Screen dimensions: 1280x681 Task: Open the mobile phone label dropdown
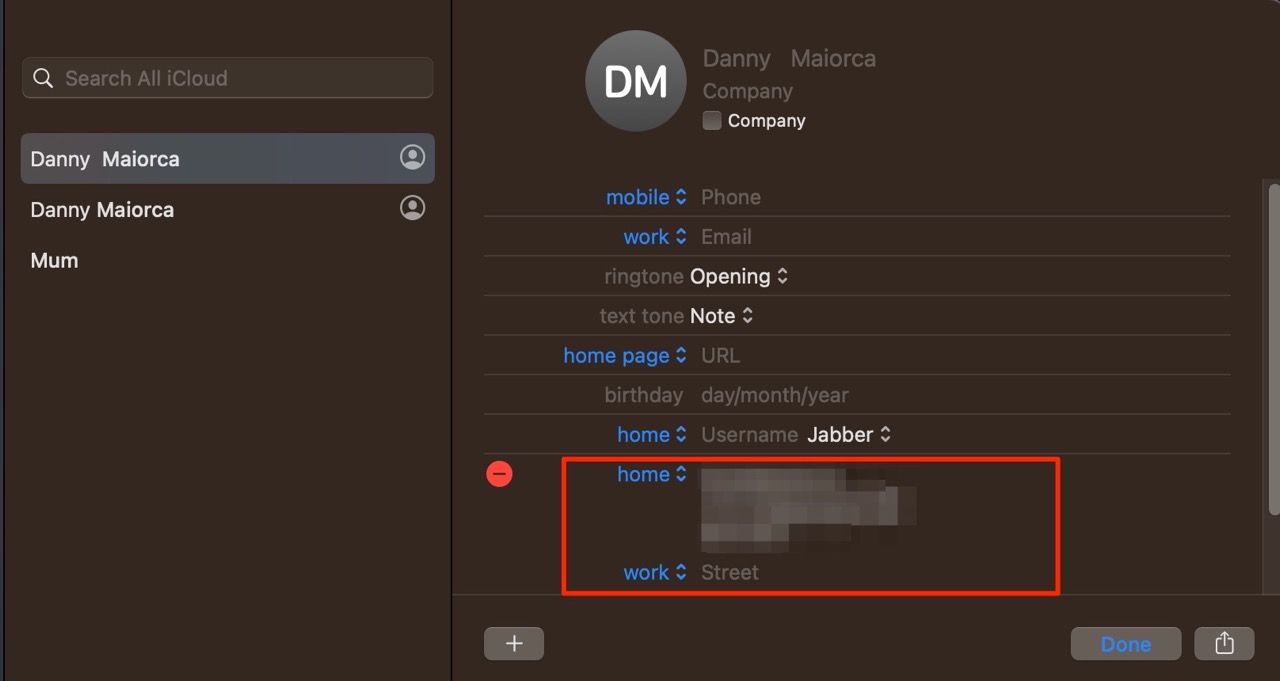[646, 197]
